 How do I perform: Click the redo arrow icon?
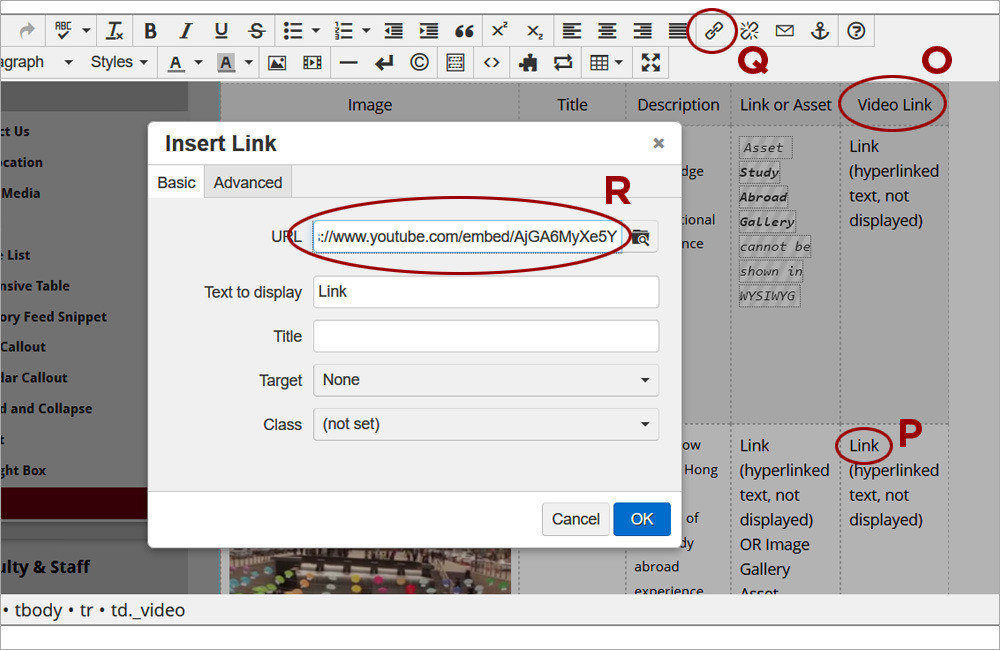[27, 31]
